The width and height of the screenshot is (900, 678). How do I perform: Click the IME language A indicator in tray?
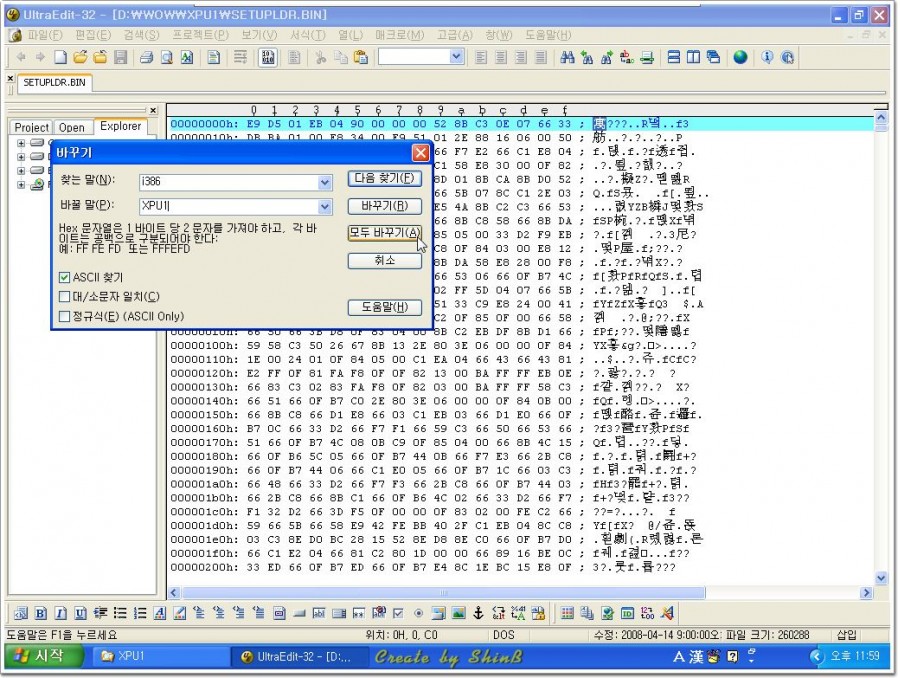pos(678,656)
